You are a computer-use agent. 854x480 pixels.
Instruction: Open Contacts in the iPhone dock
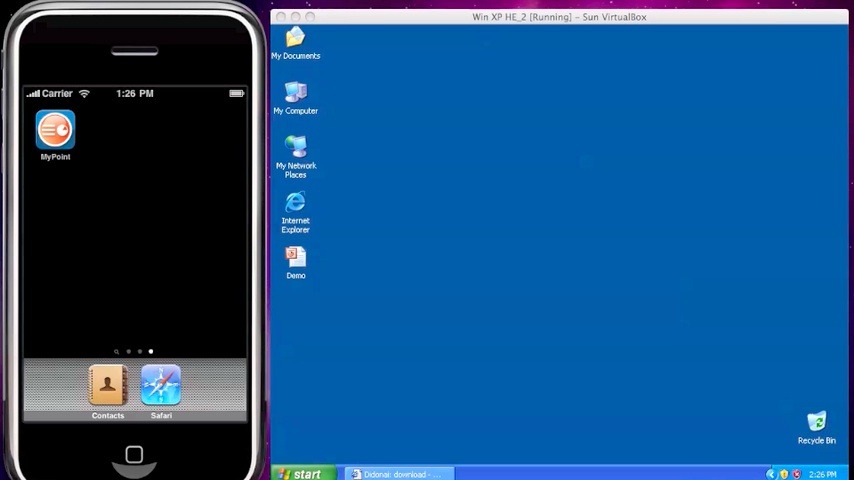tap(108, 386)
